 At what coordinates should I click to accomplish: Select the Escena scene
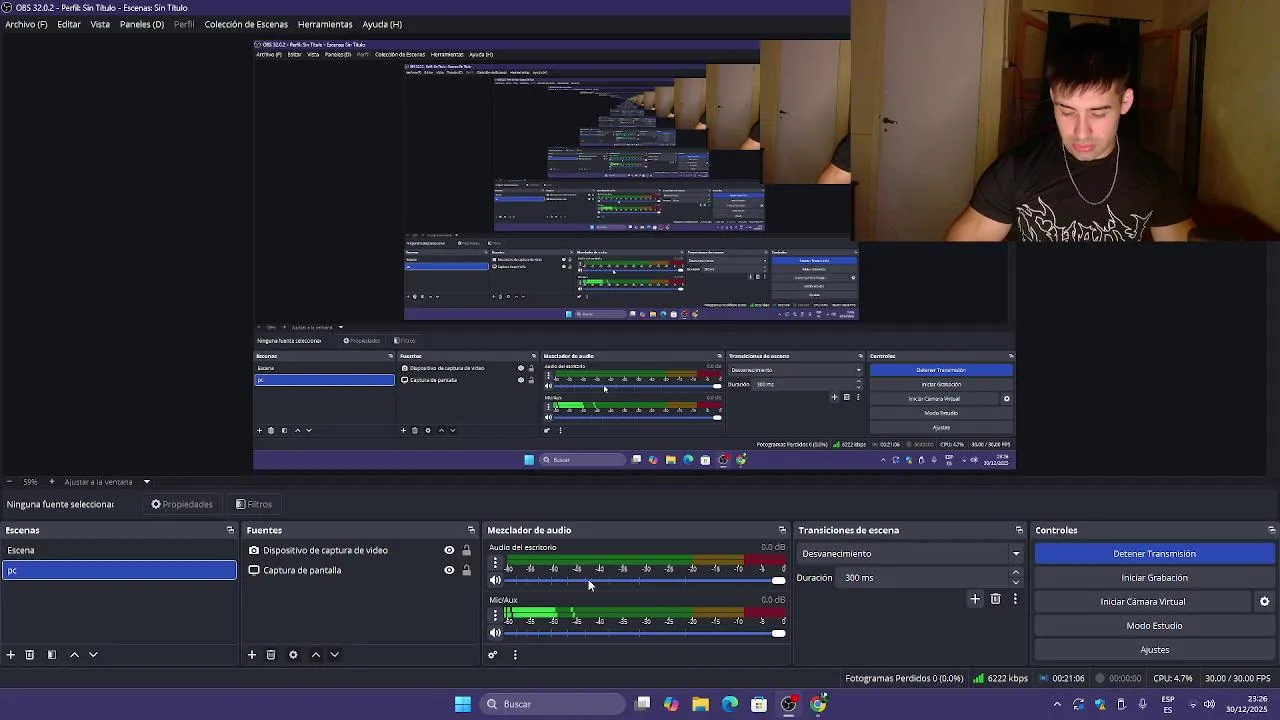[x=119, y=550]
